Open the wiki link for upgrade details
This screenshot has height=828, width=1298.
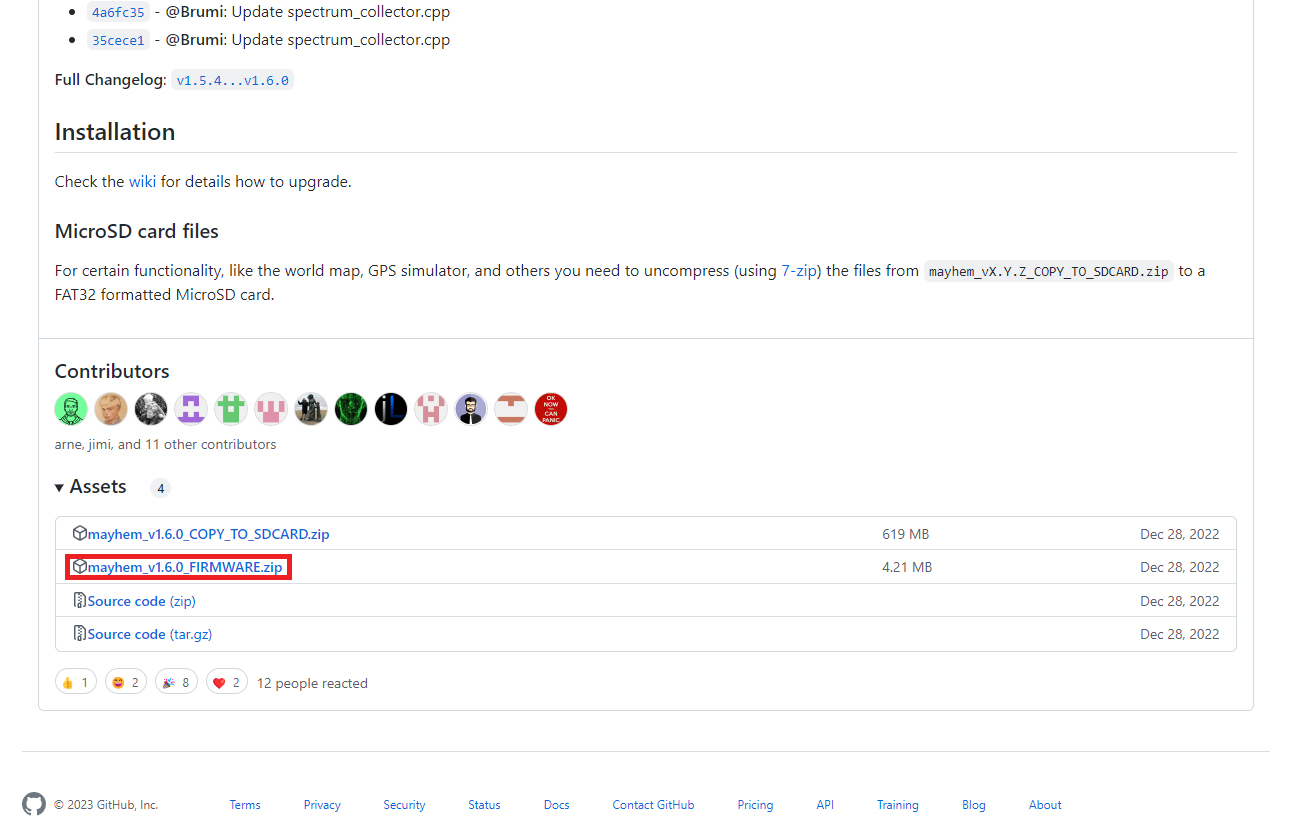tap(142, 182)
